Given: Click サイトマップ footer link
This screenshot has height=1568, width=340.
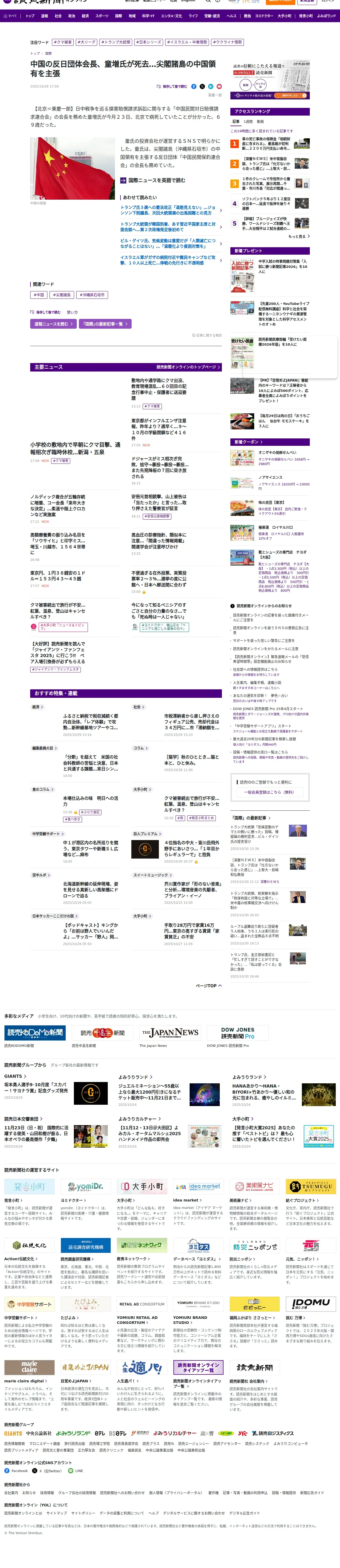Looking at the screenshot, I should [57, 1513].
